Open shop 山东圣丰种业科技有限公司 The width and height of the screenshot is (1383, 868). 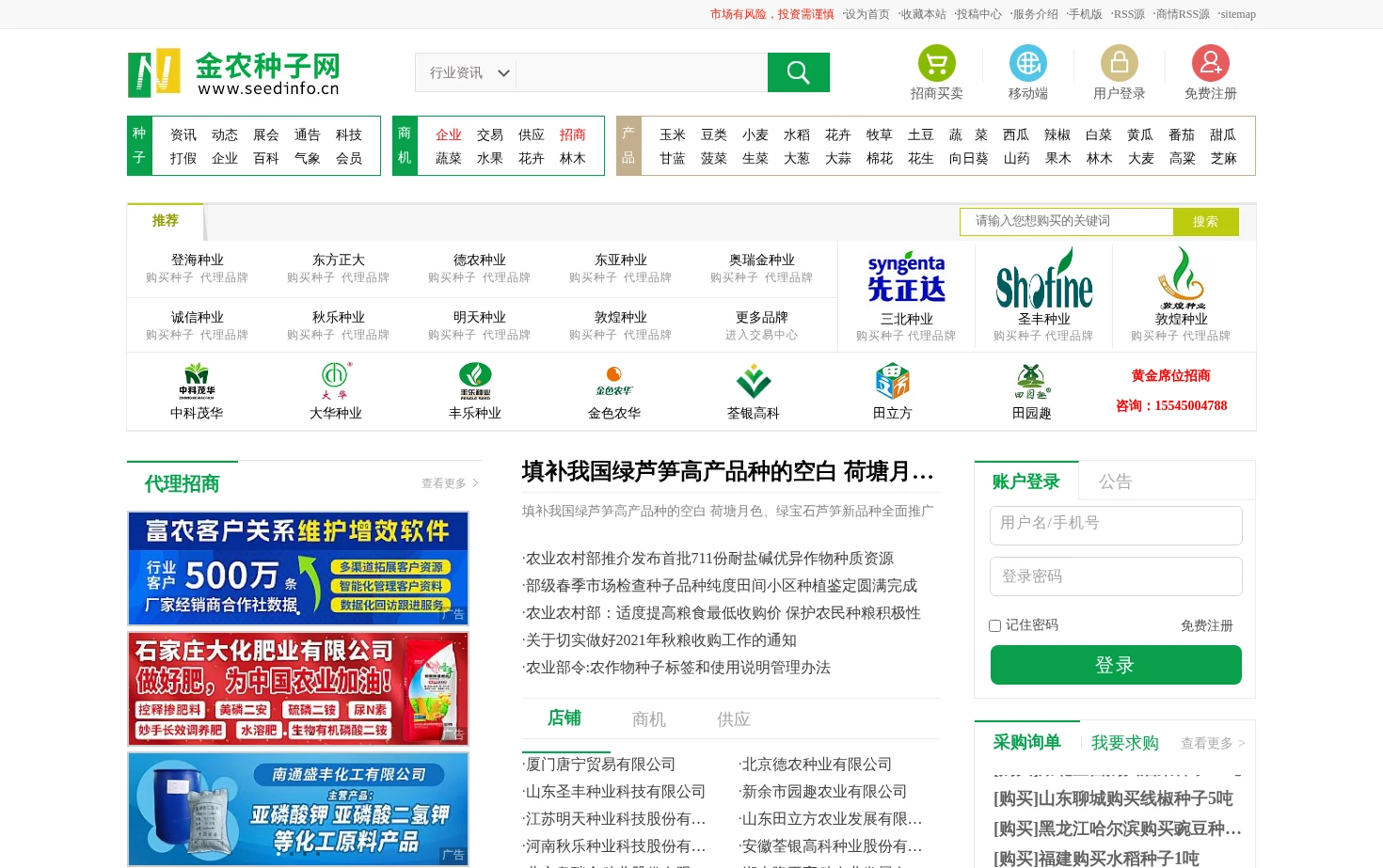click(614, 792)
